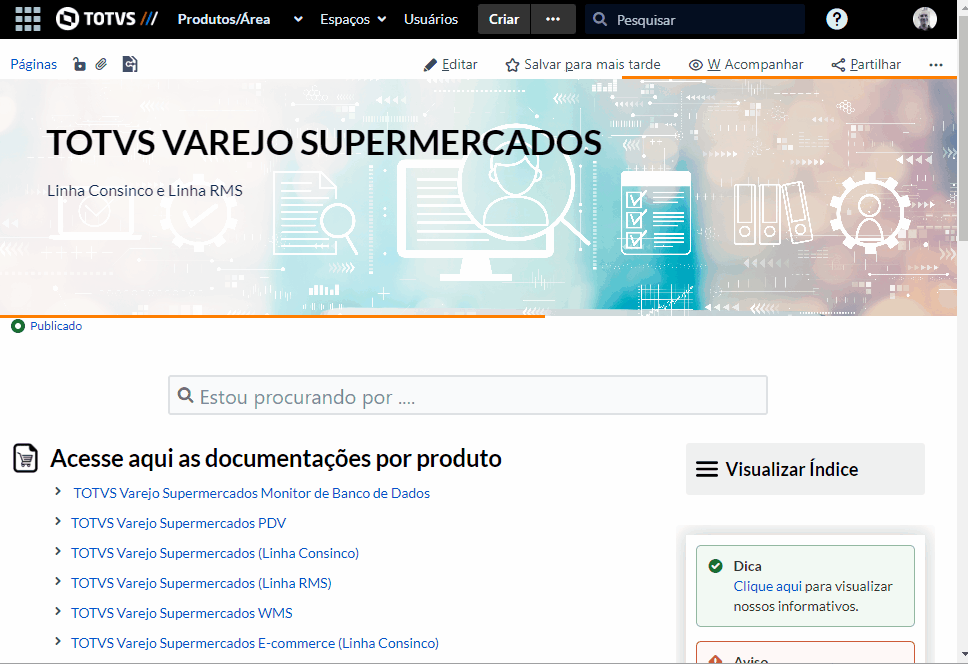Open the more create options ellipsis

click(x=553, y=19)
